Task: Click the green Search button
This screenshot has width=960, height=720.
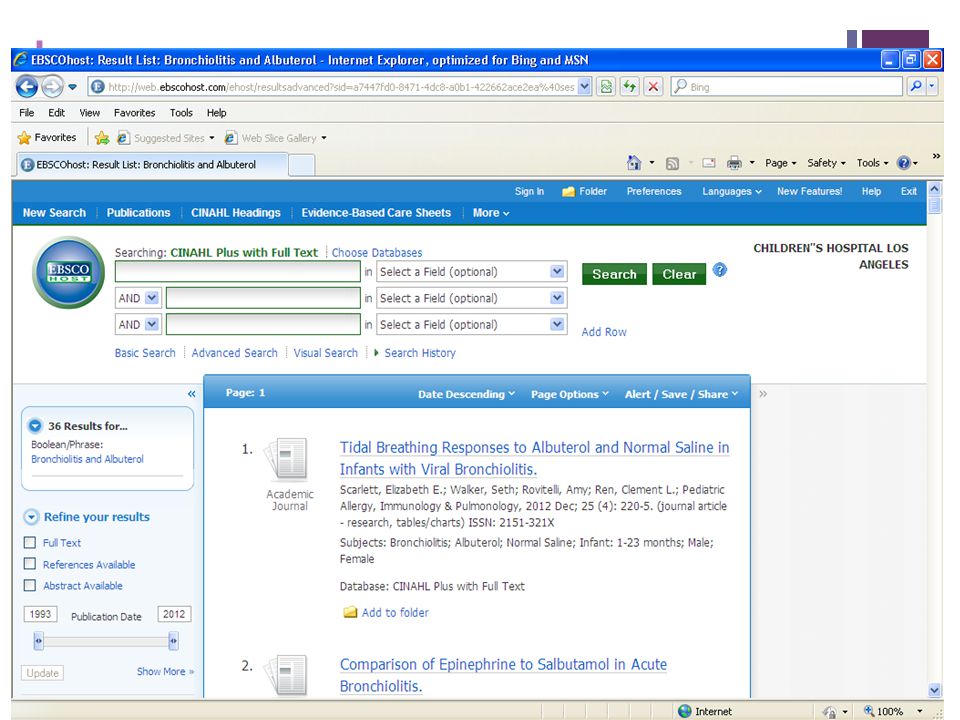Action: click(614, 274)
